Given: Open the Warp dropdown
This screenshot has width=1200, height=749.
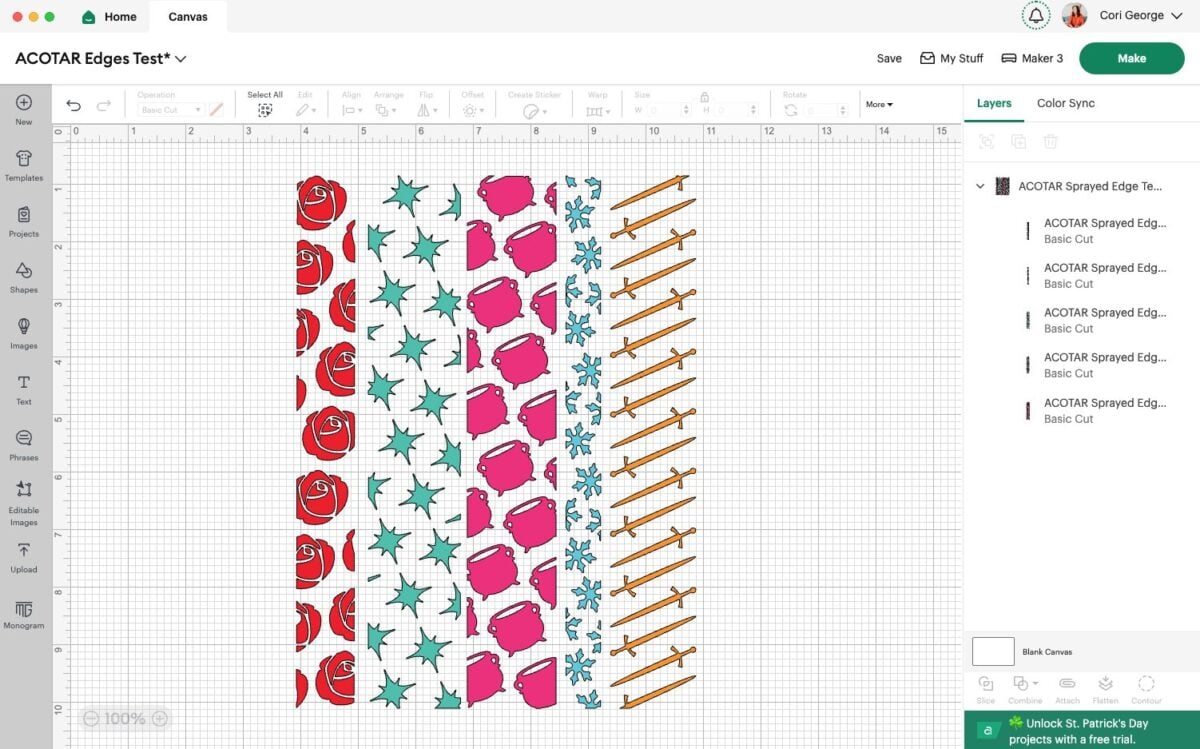Looking at the screenshot, I should coord(598,110).
